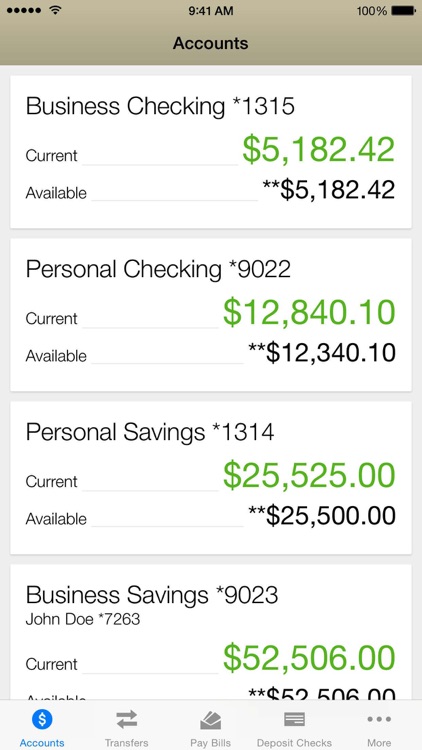Select available balance $12,340.10
Viewport: 422px width, 750px height.
(x=322, y=353)
